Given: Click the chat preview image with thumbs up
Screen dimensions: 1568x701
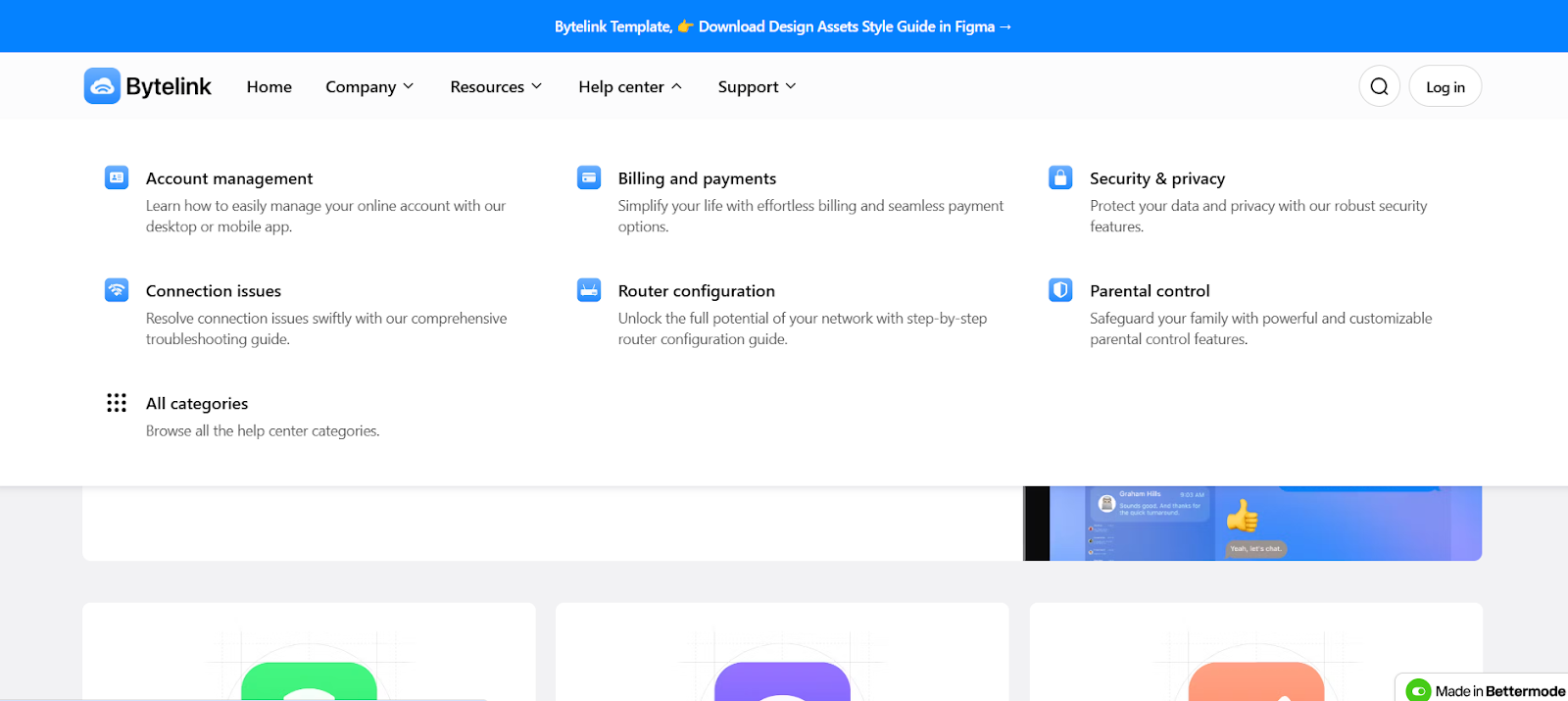Looking at the screenshot, I should click(x=1252, y=524).
